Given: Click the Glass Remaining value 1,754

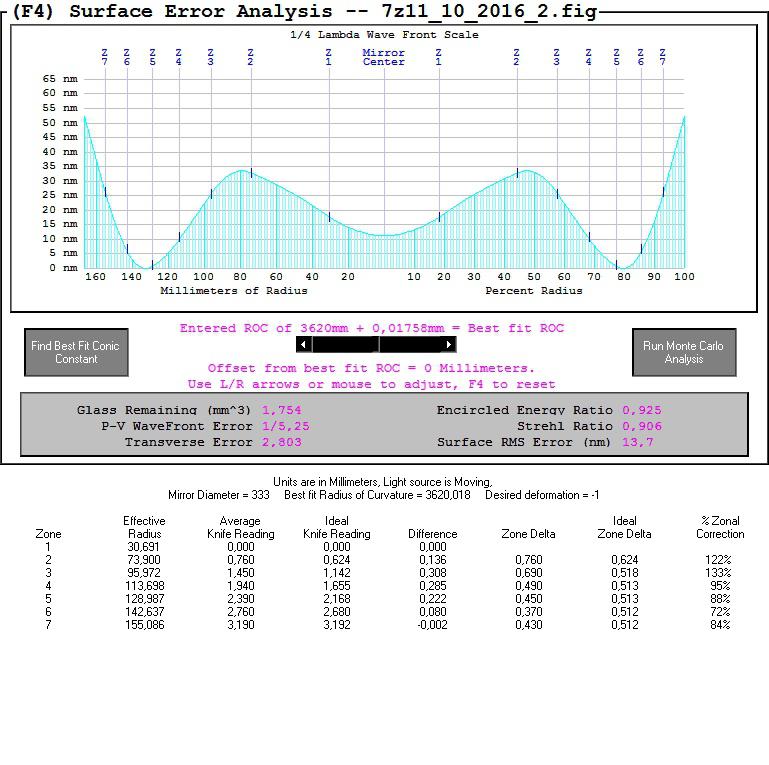Looking at the screenshot, I should point(282,410).
